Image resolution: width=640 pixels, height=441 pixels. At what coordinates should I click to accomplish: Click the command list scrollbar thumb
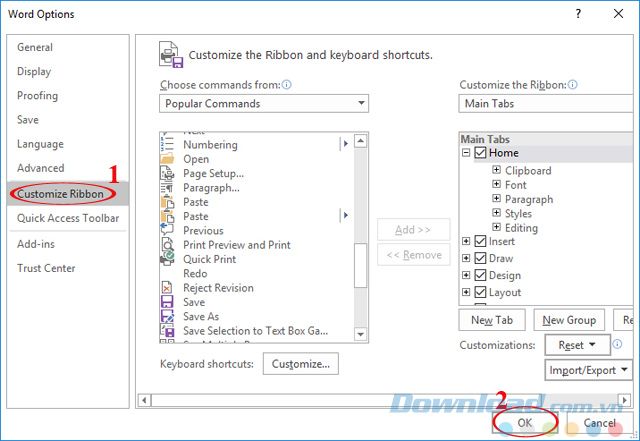(360, 265)
